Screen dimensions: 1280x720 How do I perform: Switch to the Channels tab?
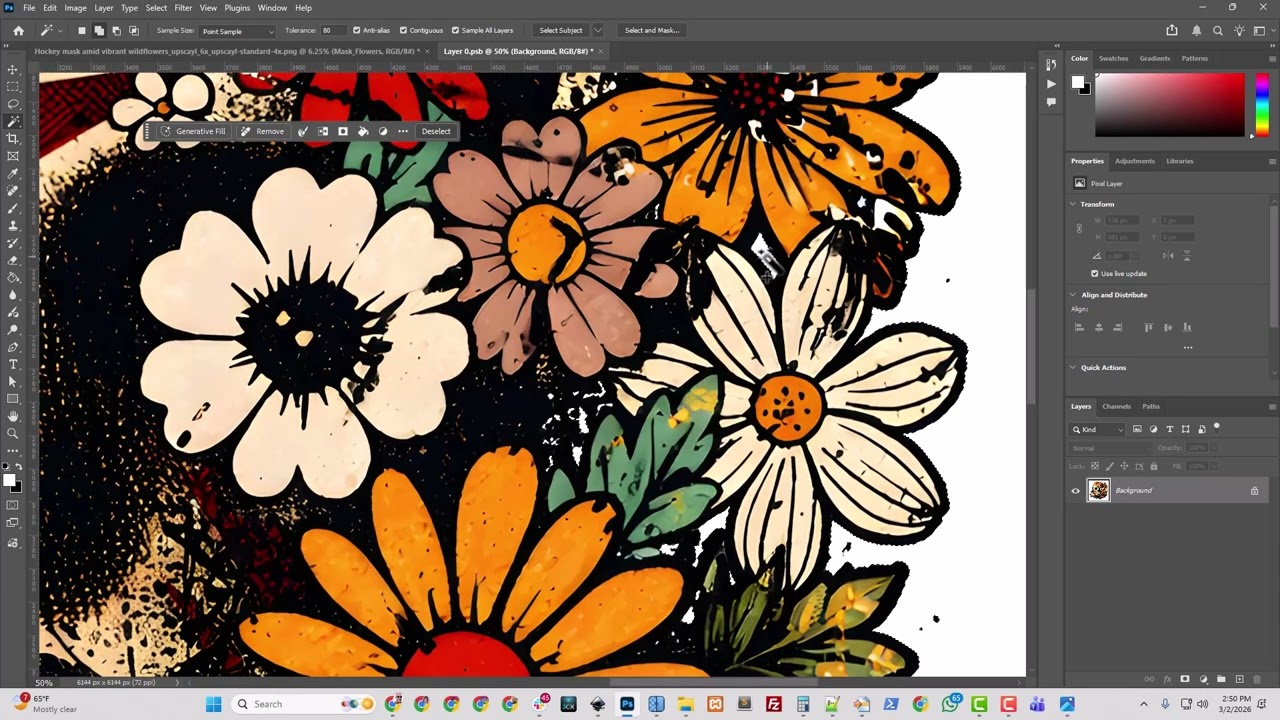click(1116, 406)
